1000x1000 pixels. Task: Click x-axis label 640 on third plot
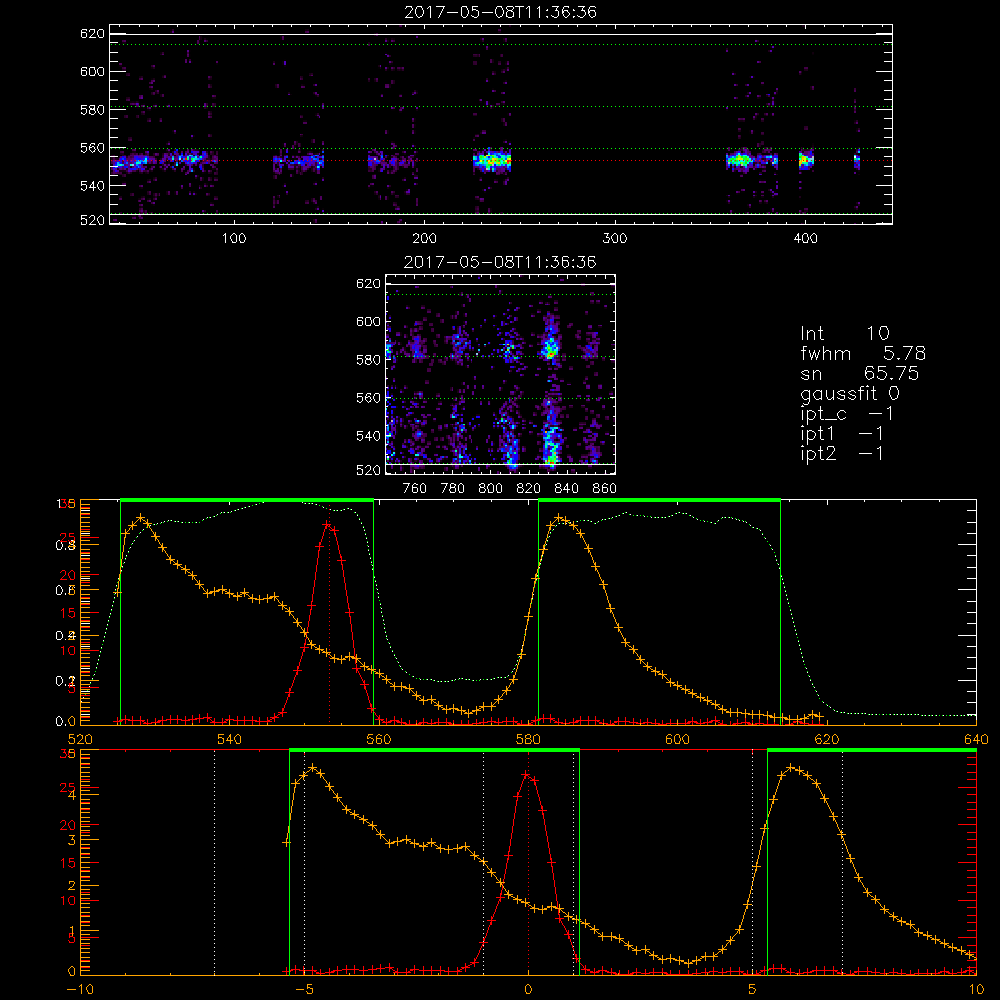pos(976,739)
